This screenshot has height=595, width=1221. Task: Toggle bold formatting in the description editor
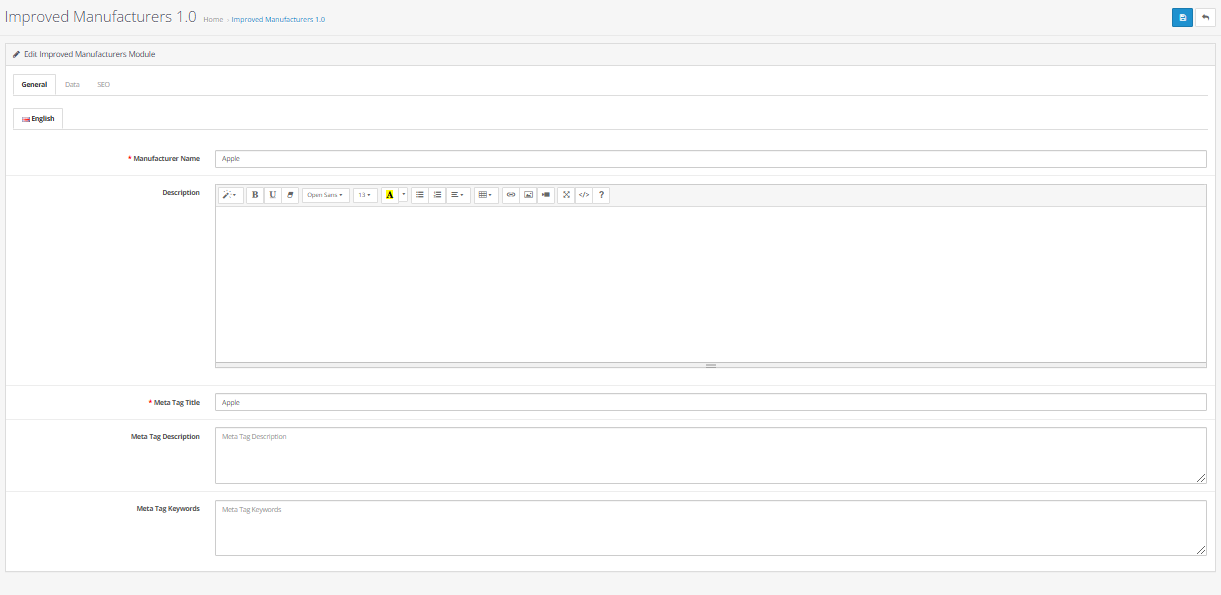tap(255, 195)
